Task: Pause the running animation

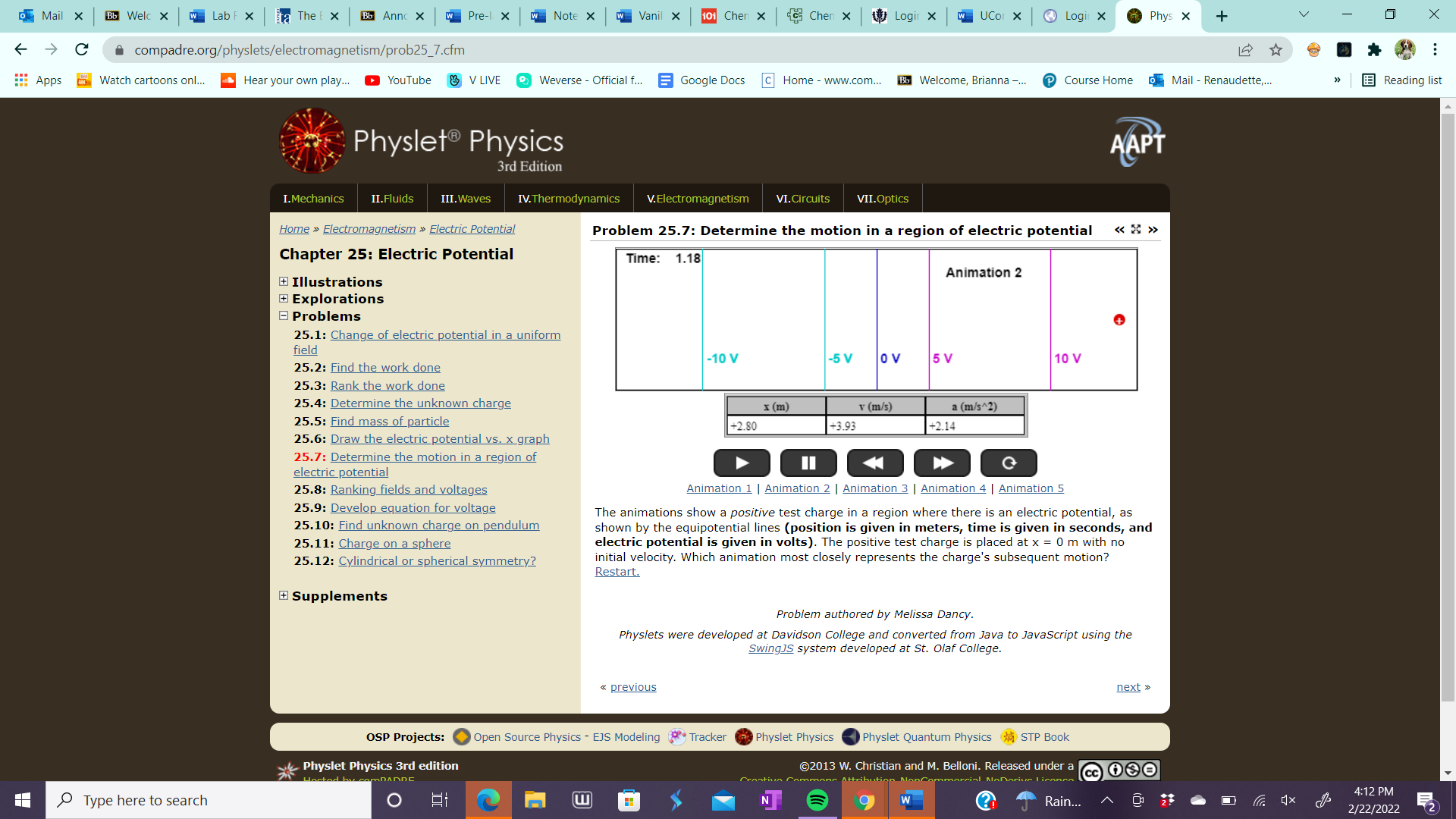Action: point(808,463)
